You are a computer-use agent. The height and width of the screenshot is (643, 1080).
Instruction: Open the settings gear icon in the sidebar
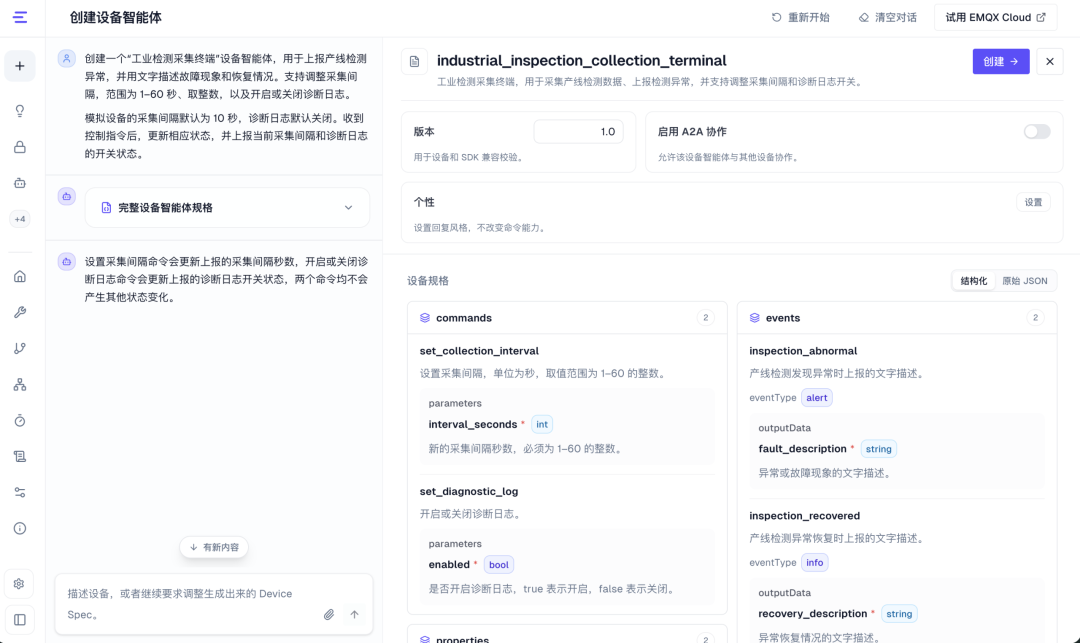coord(19,584)
